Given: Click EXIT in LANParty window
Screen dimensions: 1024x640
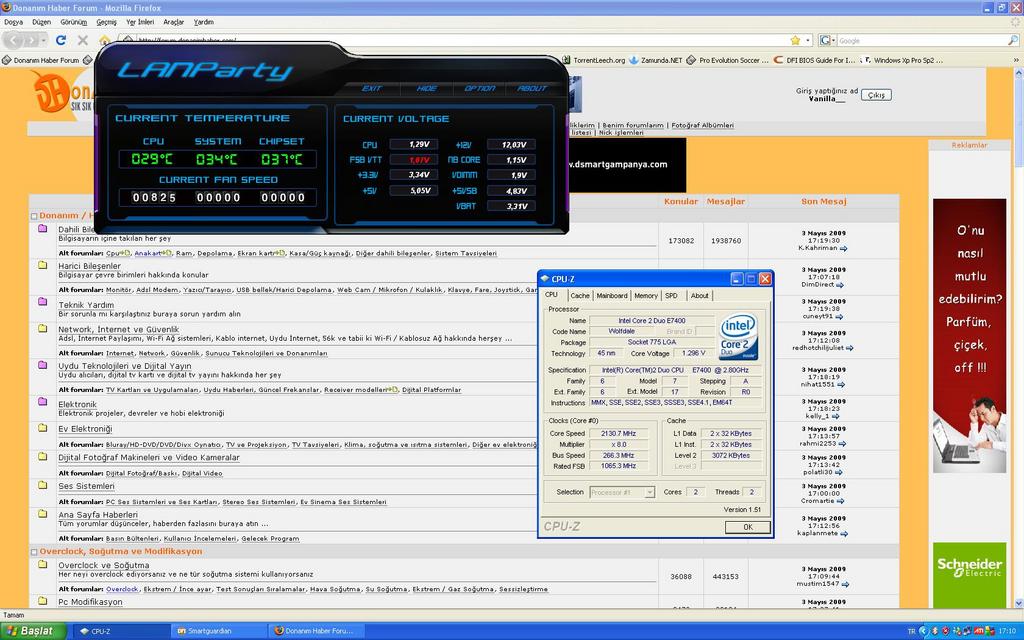Looking at the screenshot, I should pyautogui.click(x=372, y=88).
